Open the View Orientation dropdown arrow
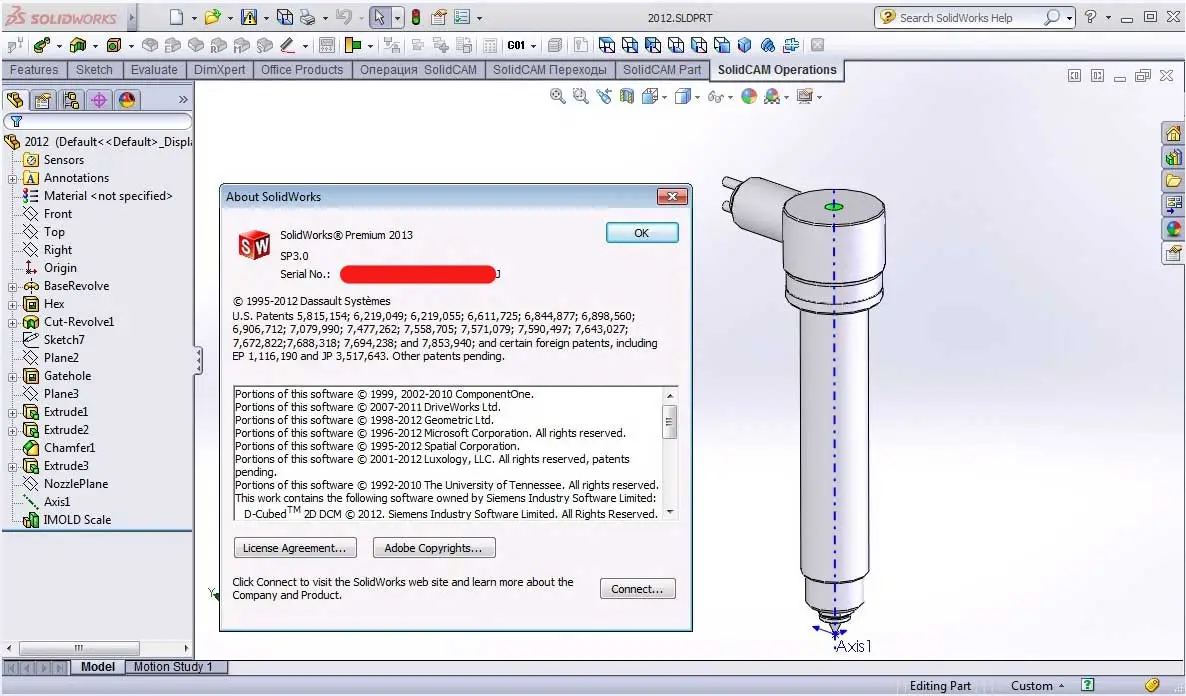The image size is (1186, 696). point(664,97)
